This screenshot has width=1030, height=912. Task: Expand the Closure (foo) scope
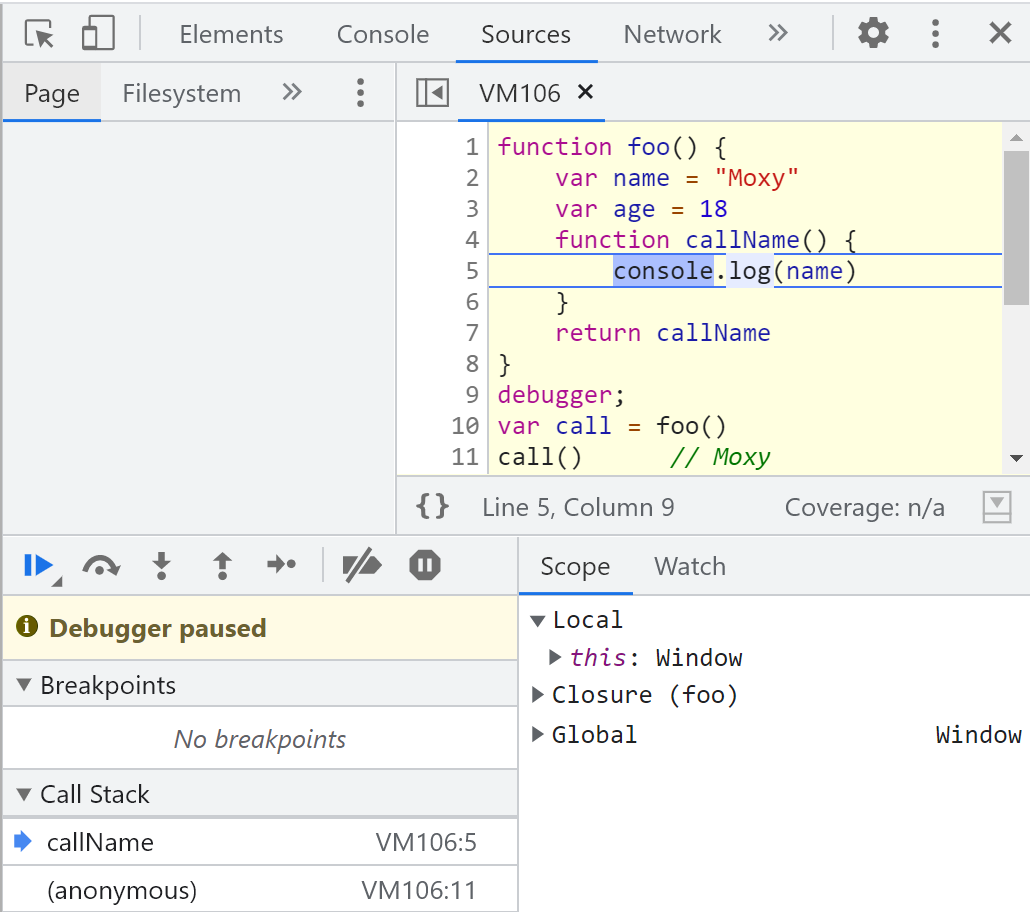click(538, 695)
